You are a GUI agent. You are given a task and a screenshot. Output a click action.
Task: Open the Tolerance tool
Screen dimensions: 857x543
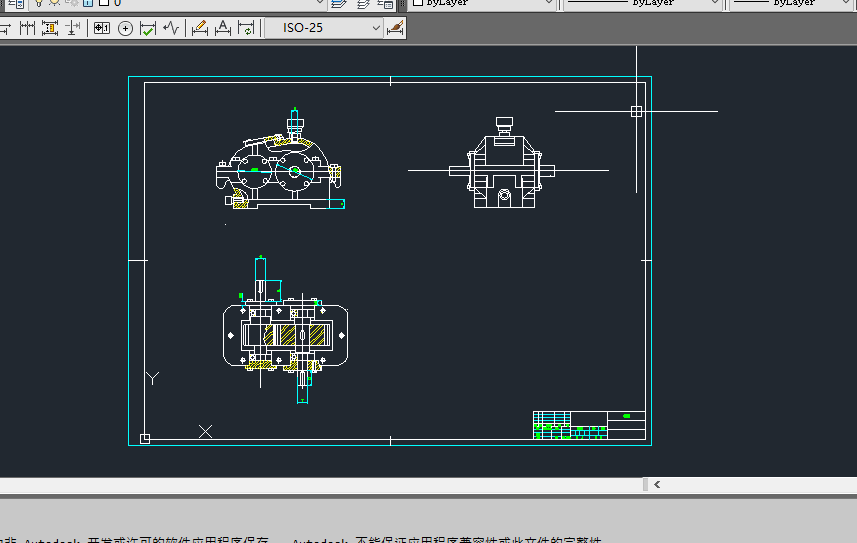coord(102,28)
